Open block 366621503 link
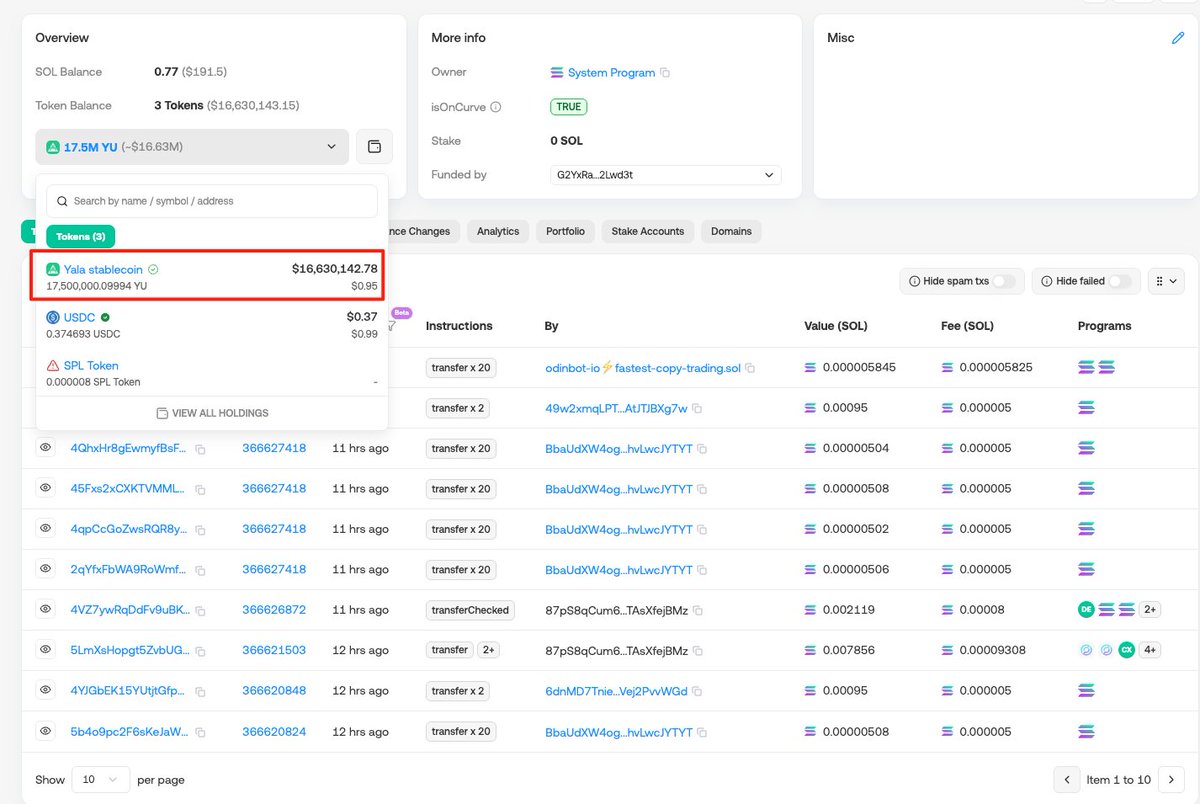The width and height of the screenshot is (1200, 804). click(x=274, y=650)
